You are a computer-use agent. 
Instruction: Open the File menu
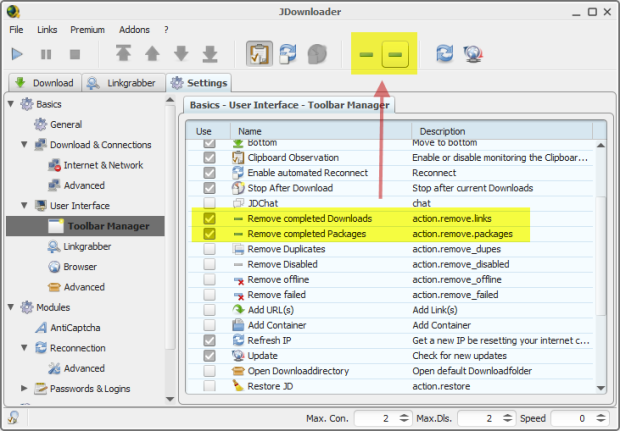pyautogui.click(x=16, y=30)
